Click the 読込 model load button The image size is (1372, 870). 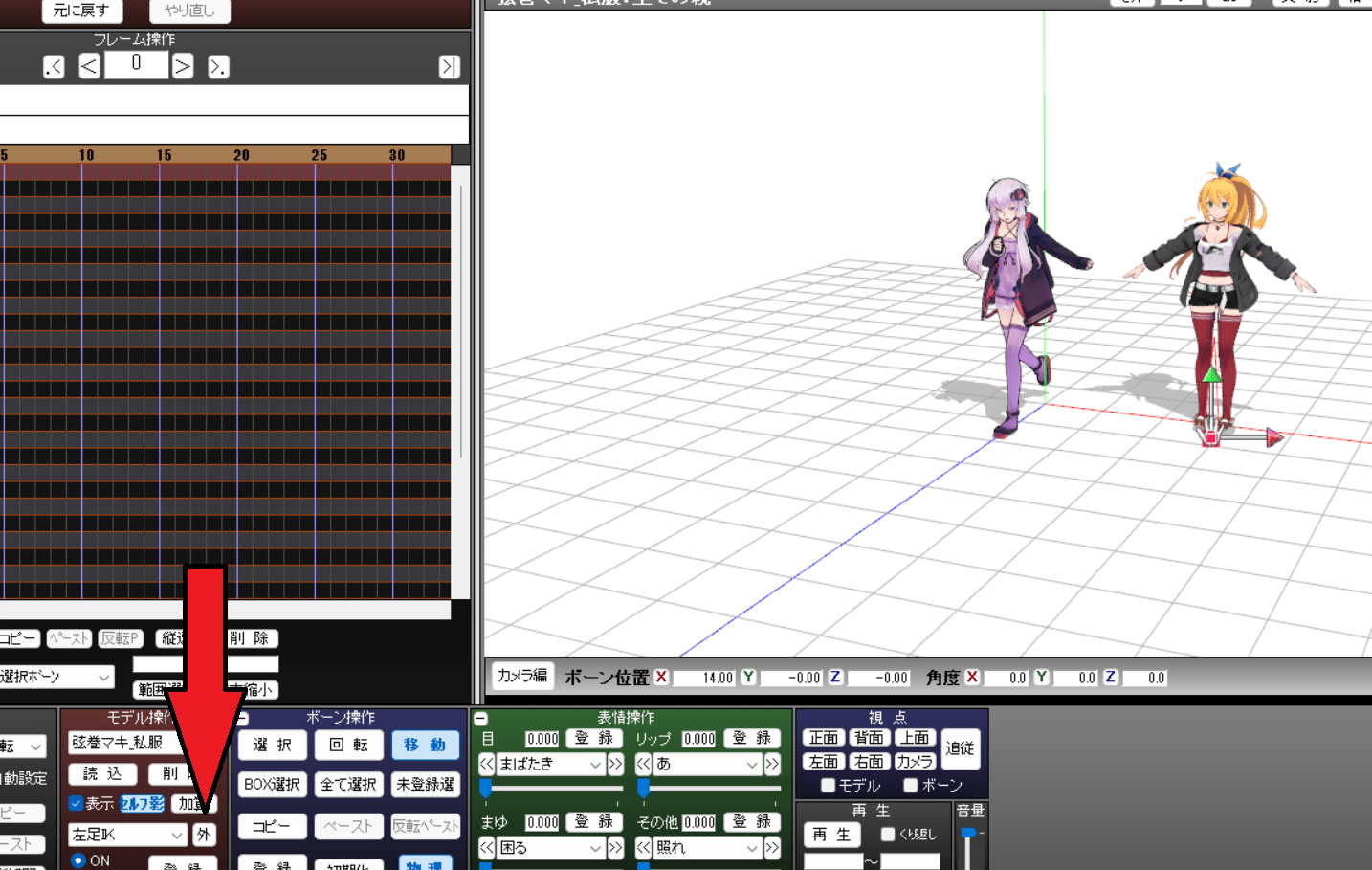click(x=102, y=773)
